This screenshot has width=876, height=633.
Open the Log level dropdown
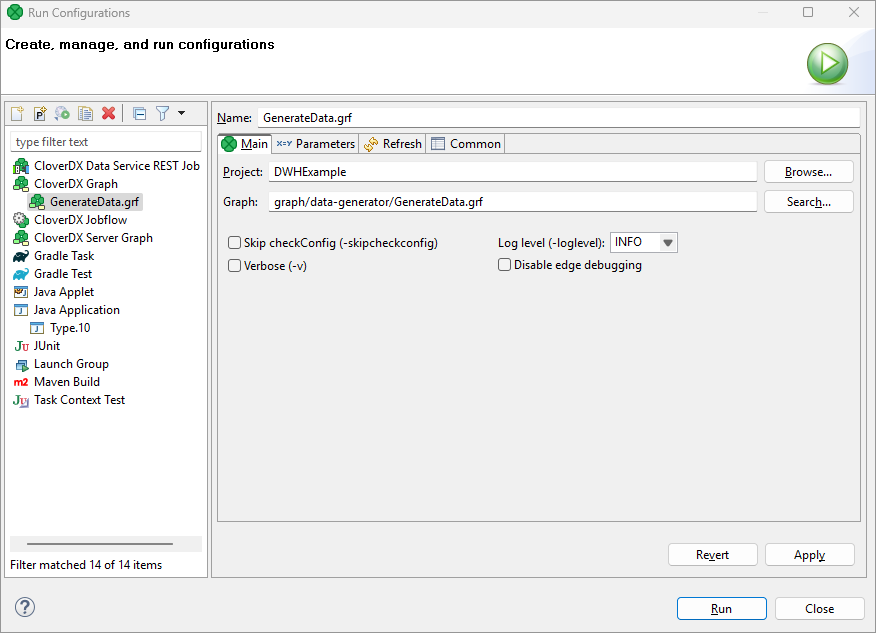666,242
